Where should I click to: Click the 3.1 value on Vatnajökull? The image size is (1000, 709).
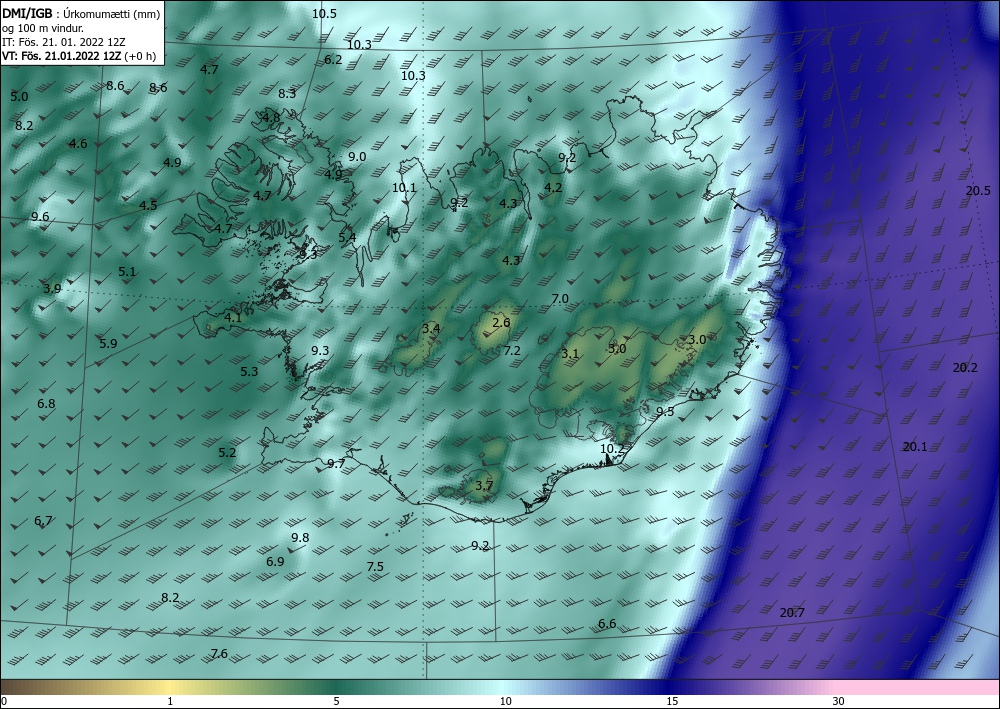pyautogui.click(x=570, y=354)
